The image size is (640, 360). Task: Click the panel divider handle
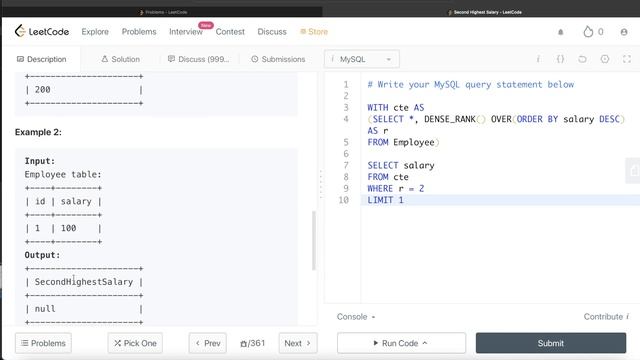[321, 184]
